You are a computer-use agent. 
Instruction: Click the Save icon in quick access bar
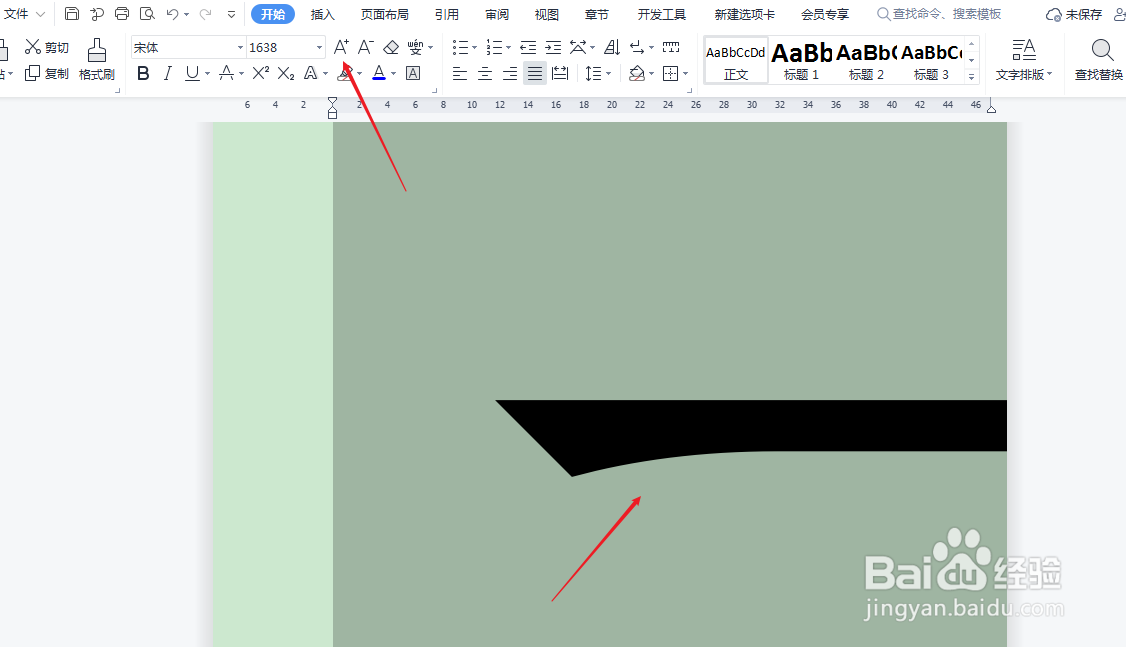(x=72, y=14)
